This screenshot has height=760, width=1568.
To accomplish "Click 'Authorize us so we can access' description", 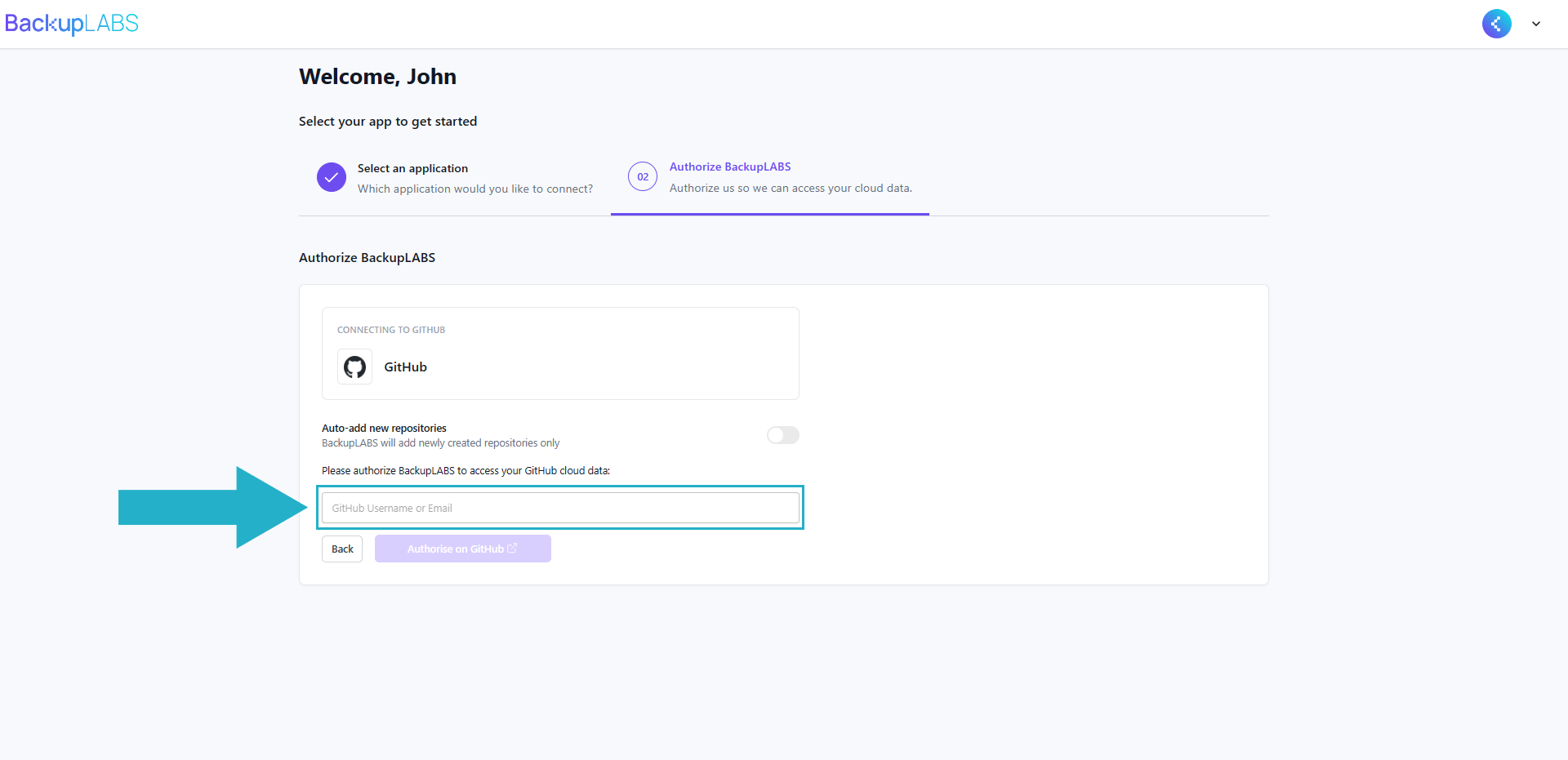I will click(791, 188).
